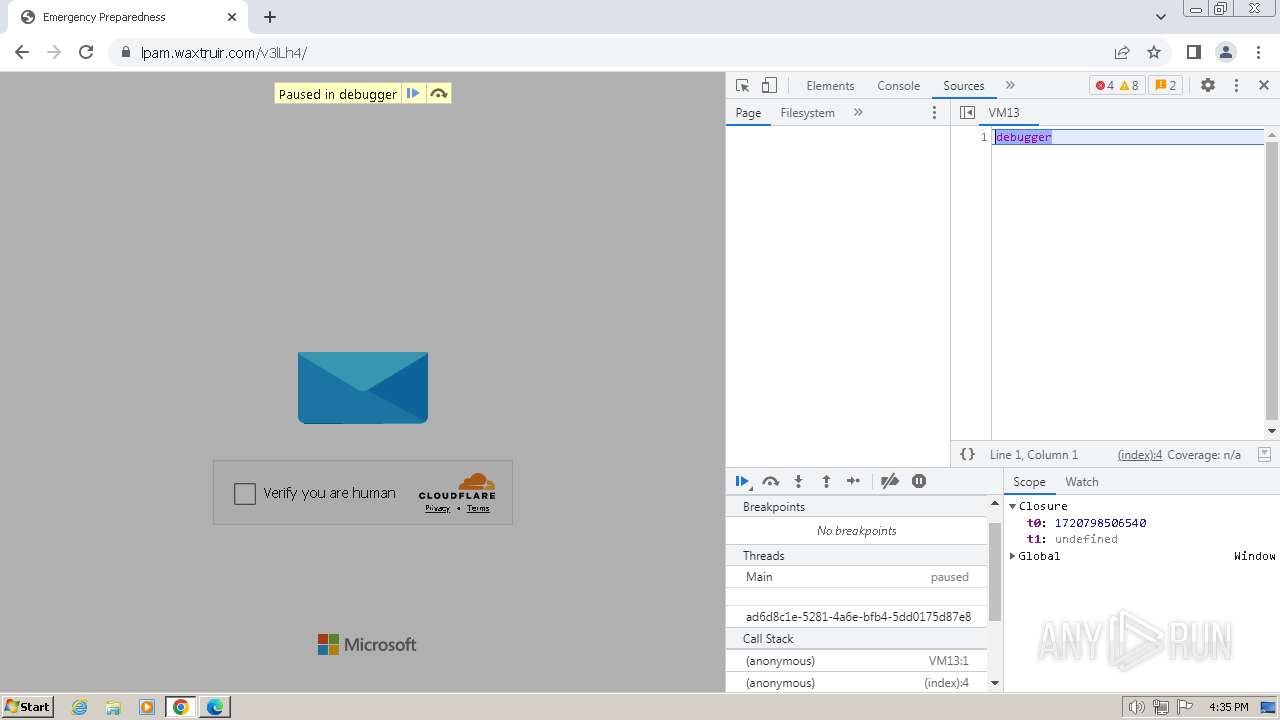
Task: Resume from the page Paused in debugger overlay
Action: pos(413,94)
